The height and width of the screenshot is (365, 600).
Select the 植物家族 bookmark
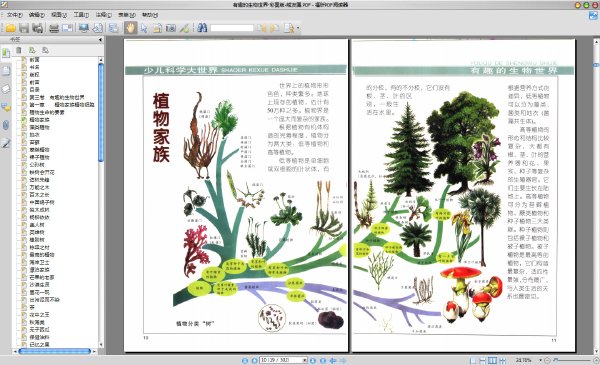point(39,119)
